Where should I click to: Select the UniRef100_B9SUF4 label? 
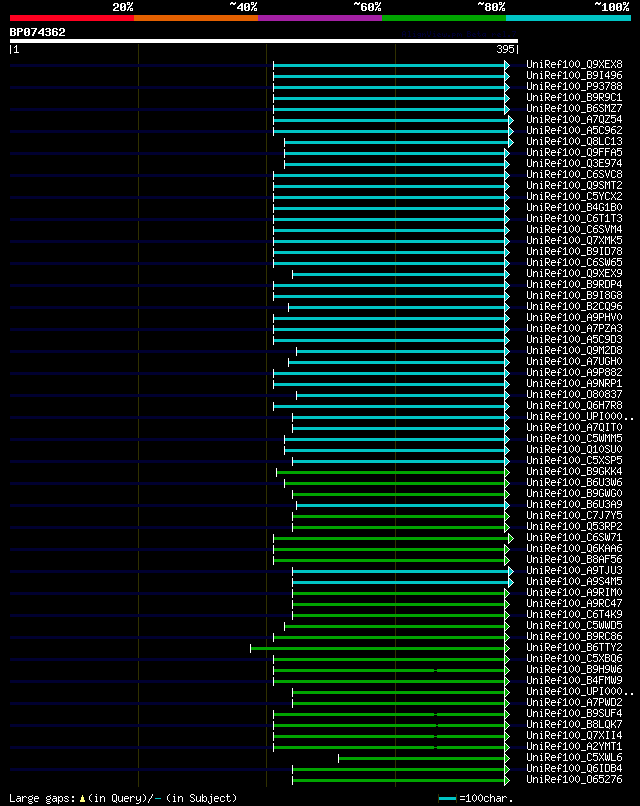pyautogui.click(x=574, y=713)
